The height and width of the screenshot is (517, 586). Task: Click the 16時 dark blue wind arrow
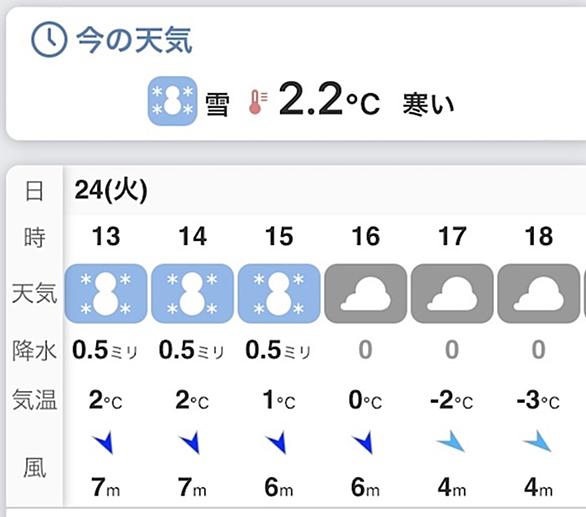[363, 442]
